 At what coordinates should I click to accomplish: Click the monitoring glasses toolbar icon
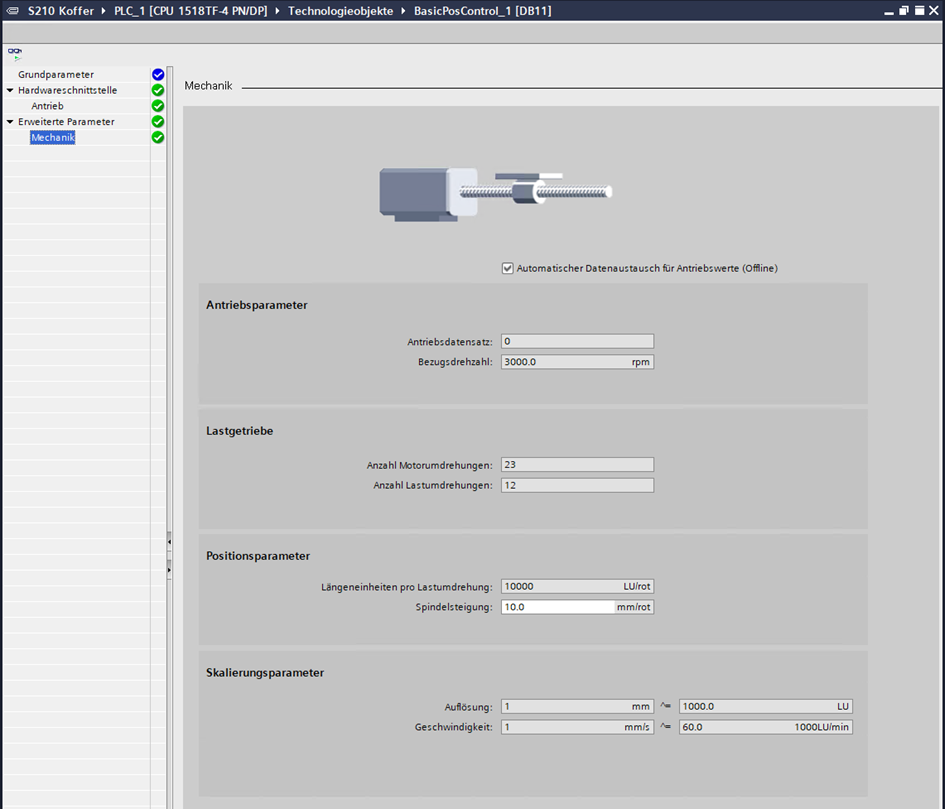pyautogui.click(x=15, y=52)
